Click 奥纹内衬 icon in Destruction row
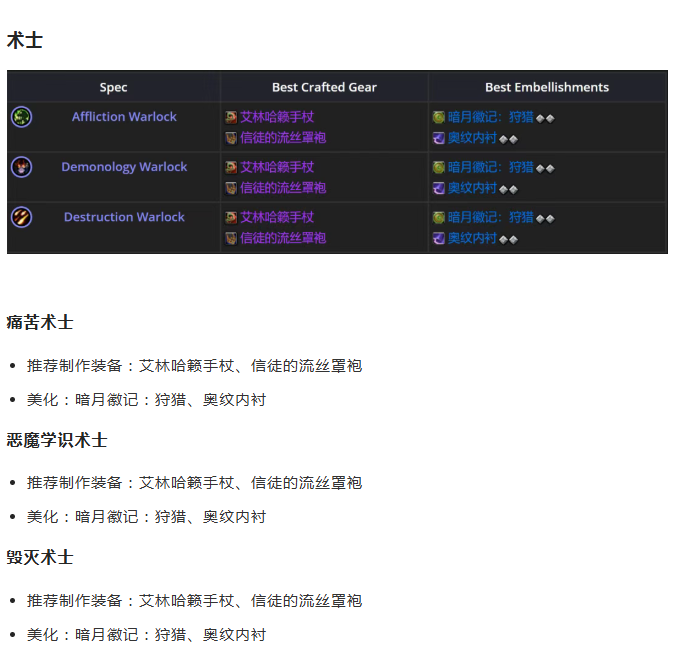This screenshot has width=679, height=670. [438, 238]
